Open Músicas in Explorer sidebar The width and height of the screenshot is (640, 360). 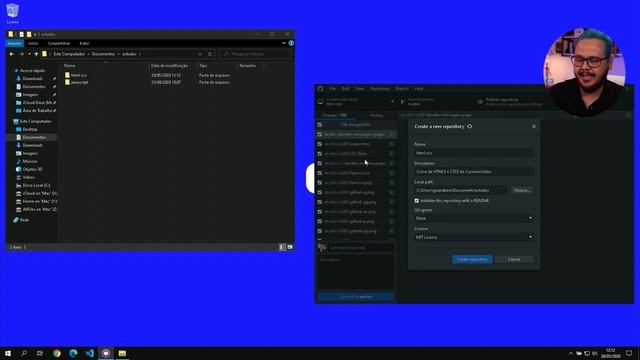30,161
